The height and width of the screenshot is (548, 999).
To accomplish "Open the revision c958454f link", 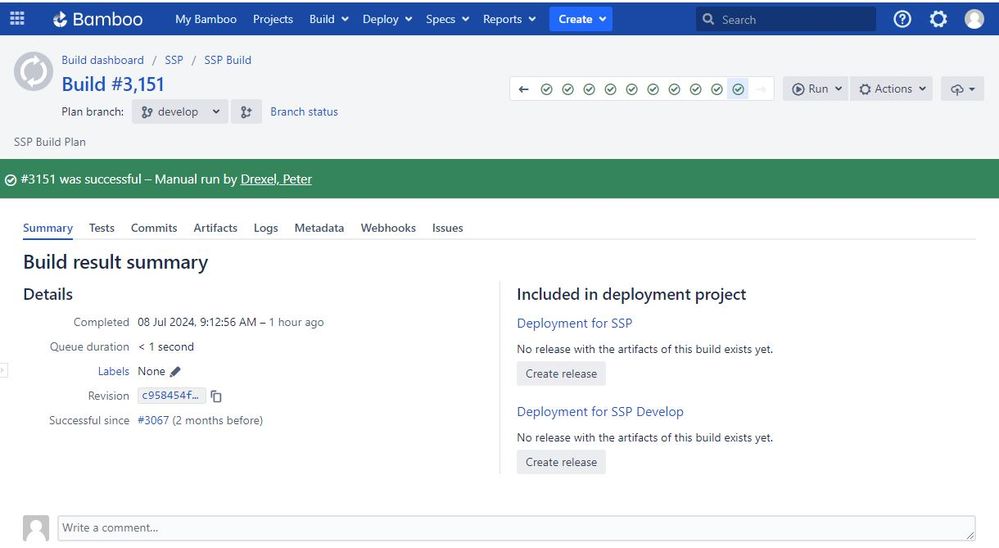I will point(170,396).
